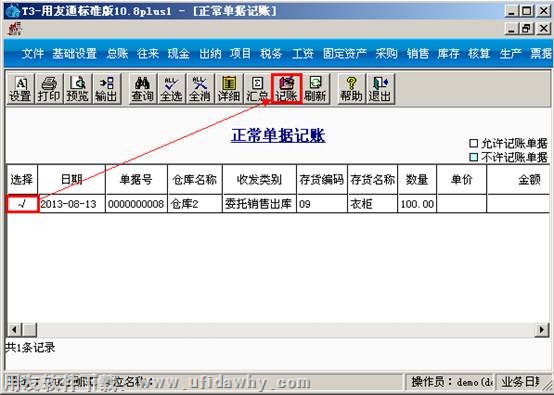Click the horizontal scrollbar thumb
This screenshot has width=554, height=395.
[30, 330]
